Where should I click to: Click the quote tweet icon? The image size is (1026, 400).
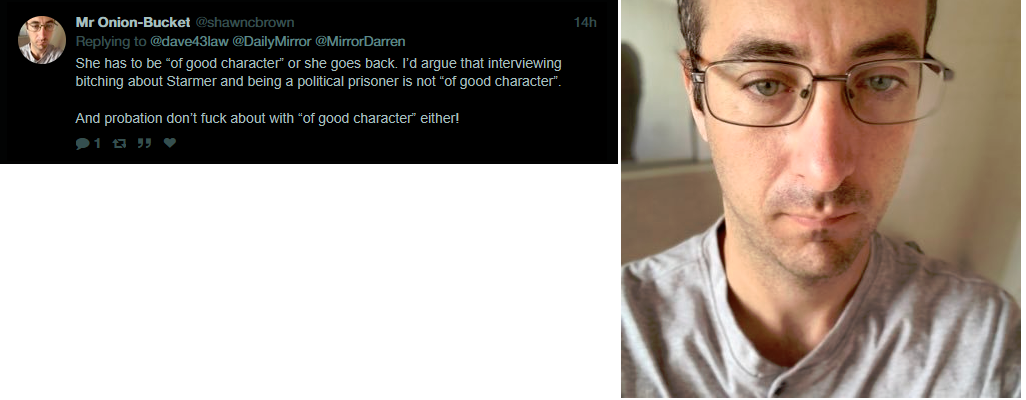pos(144,143)
